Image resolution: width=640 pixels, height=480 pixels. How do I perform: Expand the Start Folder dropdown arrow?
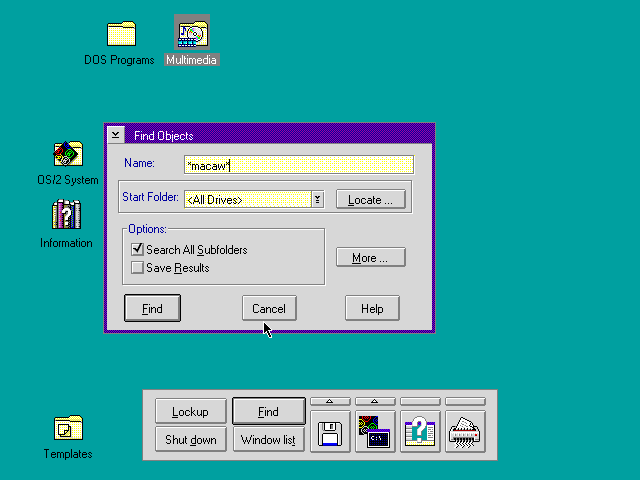(318, 200)
